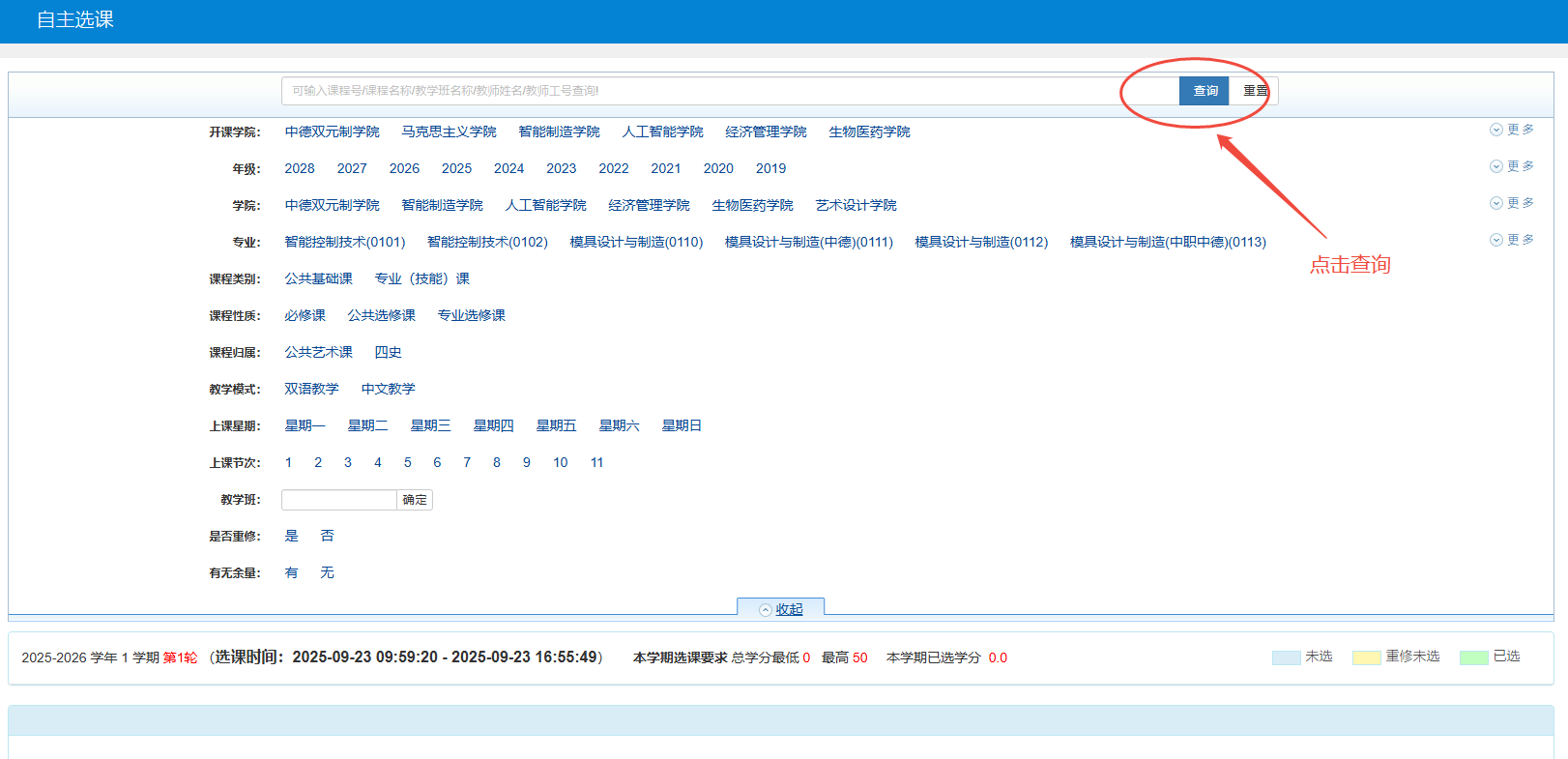Filter by 公共选修课 course nature
1568x759 pixels.
(381, 315)
